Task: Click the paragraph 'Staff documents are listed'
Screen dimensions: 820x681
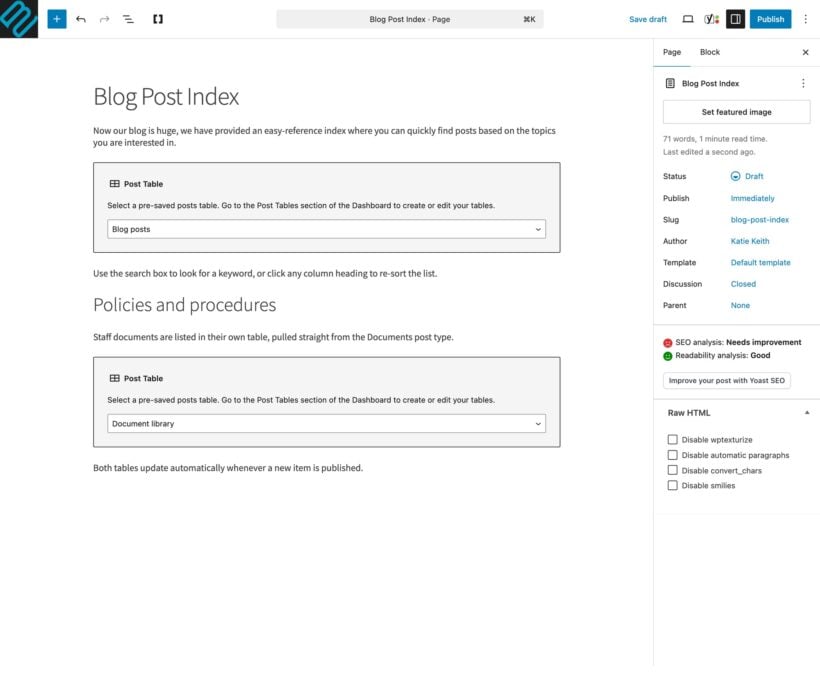Action: point(273,337)
